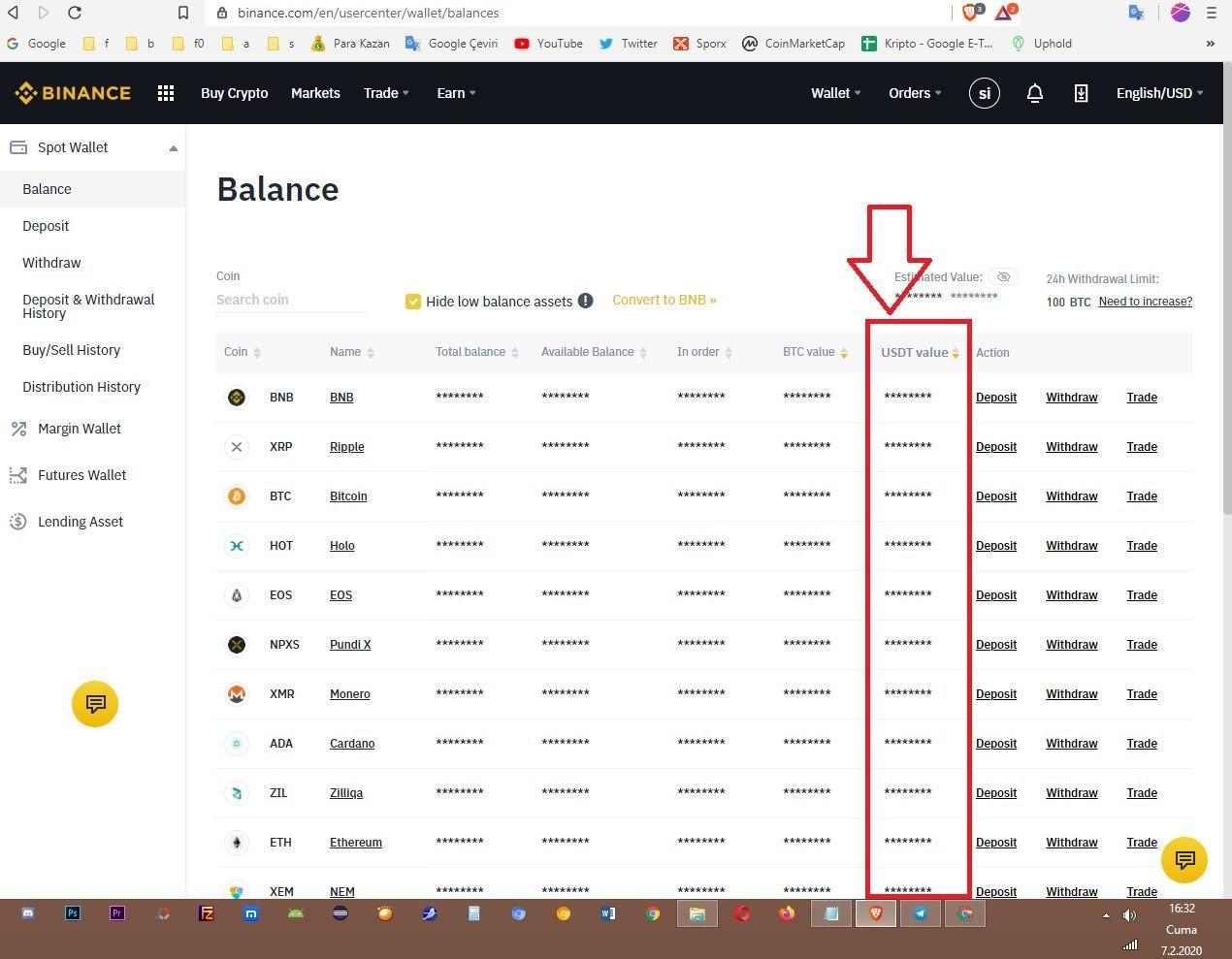Collapse the Spot Wallet section
Image resolution: width=1232 pixels, height=959 pixels.
(x=174, y=148)
